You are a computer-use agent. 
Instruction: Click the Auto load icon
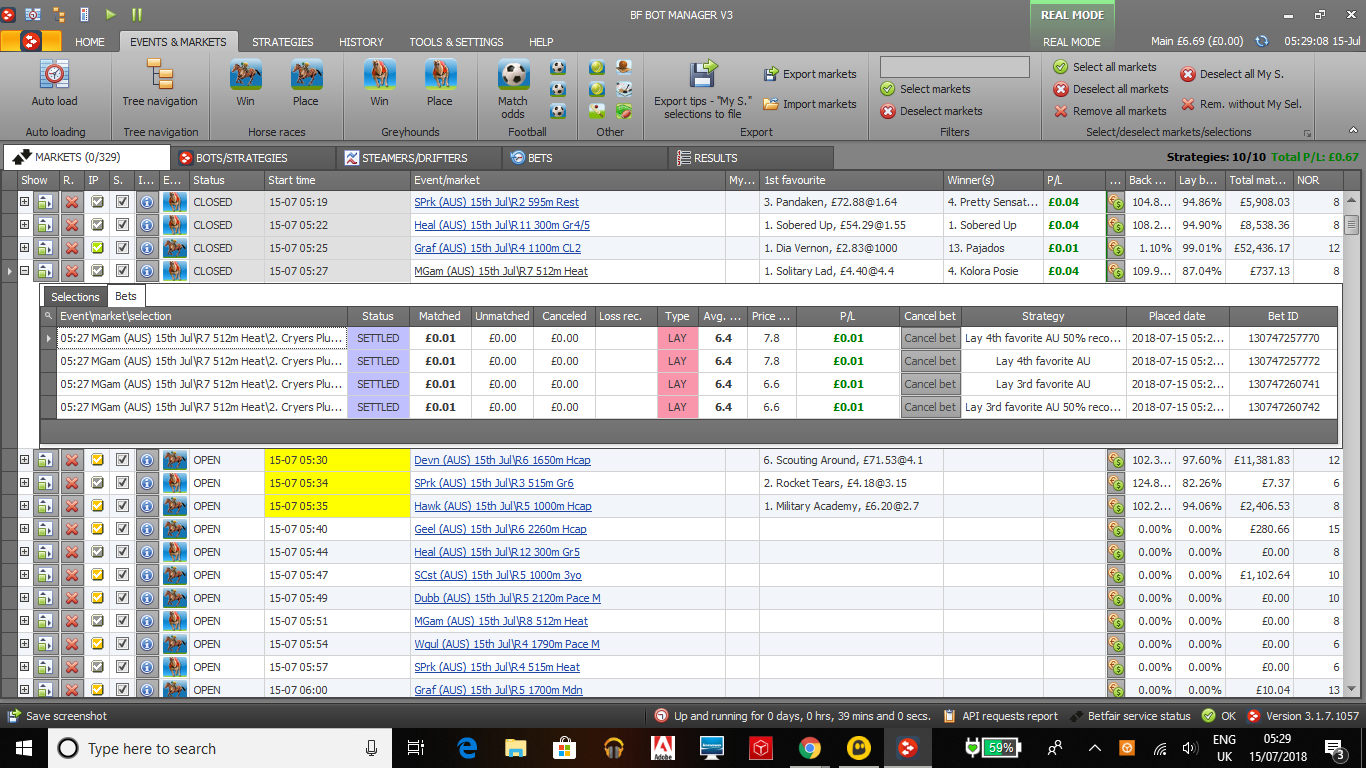click(x=54, y=76)
